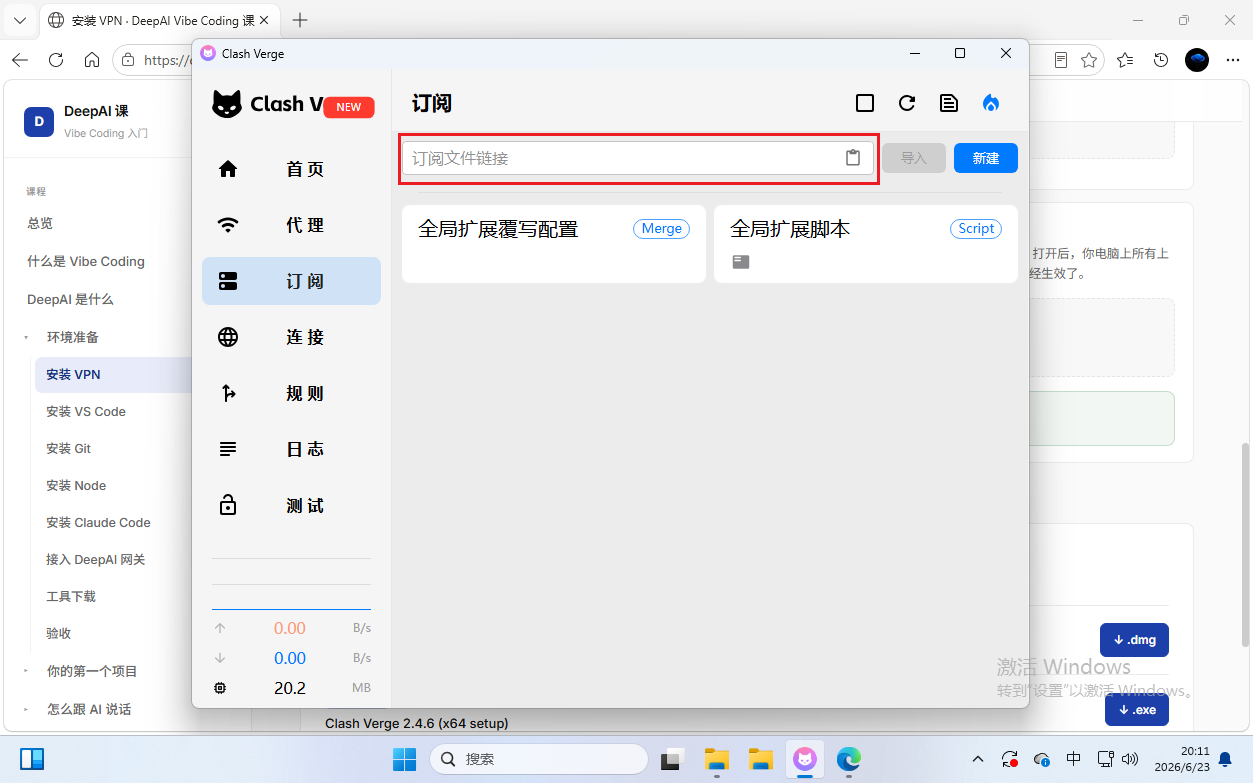The width and height of the screenshot is (1253, 783).
Task: Refresh all subscriptions with the circular arrow
Action: [907, 103]
